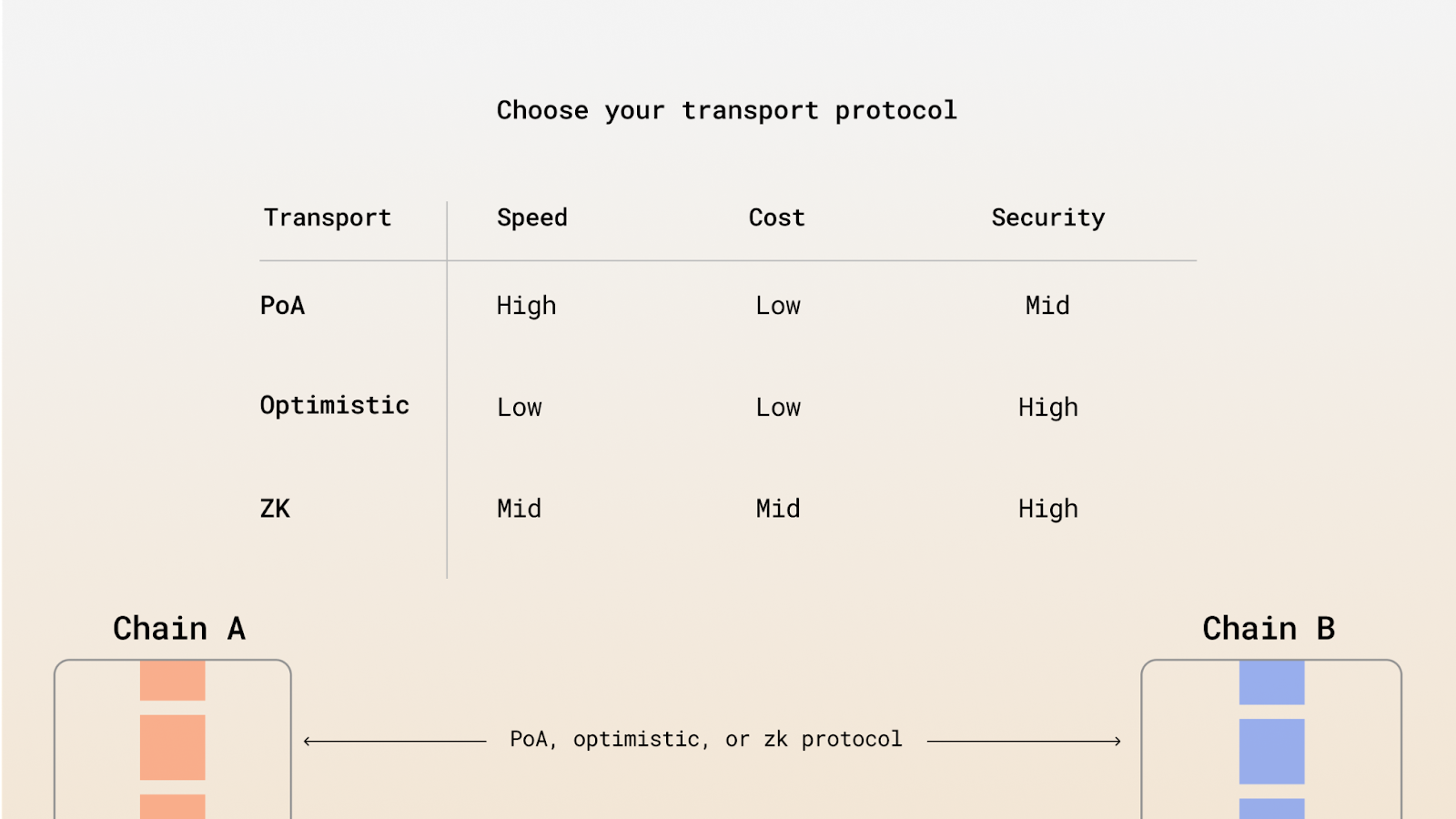
Task: Click the Chain A label
Action: (179, 628)
